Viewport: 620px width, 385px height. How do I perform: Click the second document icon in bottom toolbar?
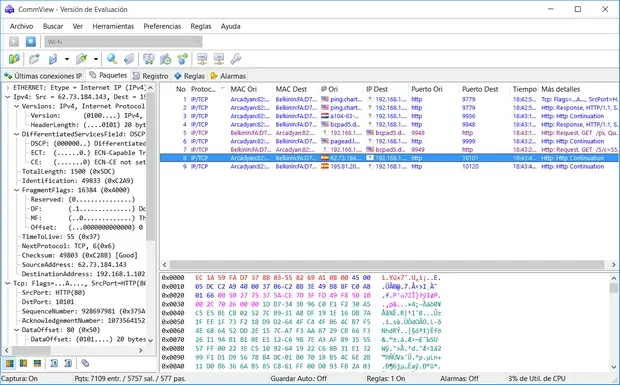click(68, 363)
